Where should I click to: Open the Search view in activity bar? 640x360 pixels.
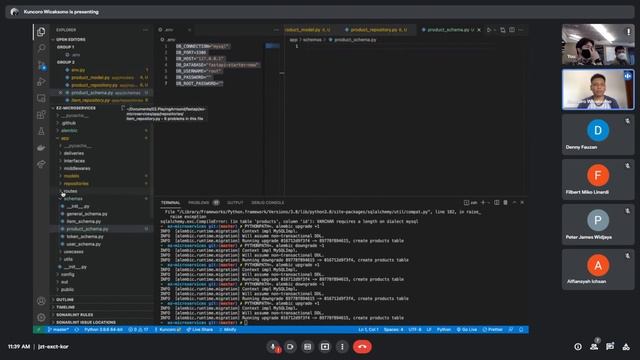tap(41, 48)
